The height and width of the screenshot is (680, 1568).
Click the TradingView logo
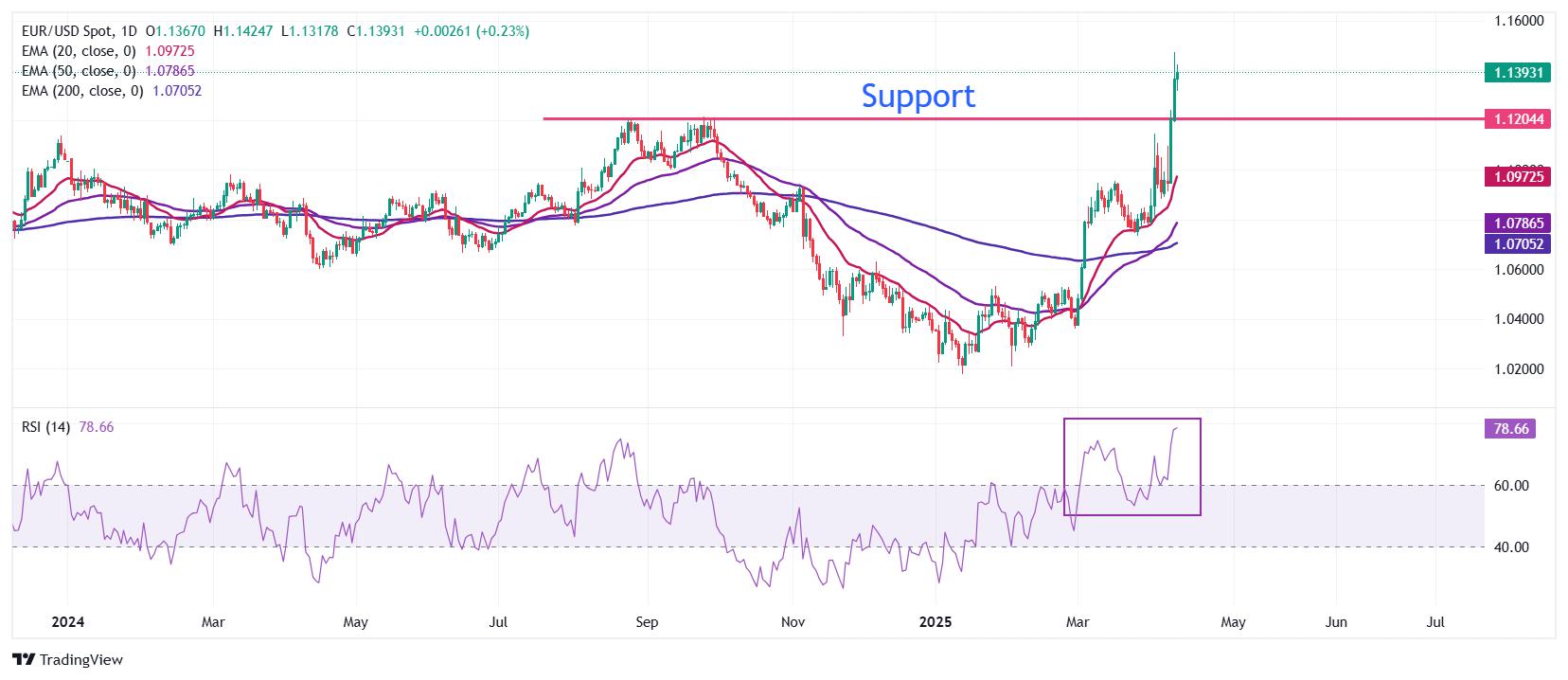[67, 659]
